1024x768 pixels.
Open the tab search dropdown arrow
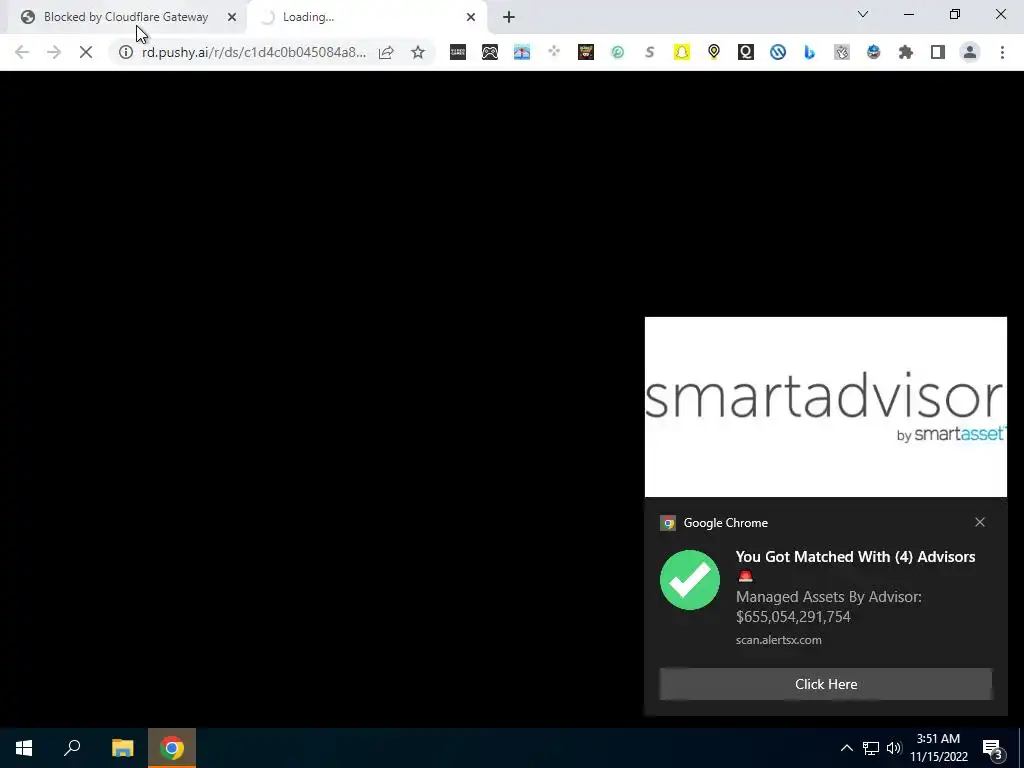tap(863, 14)
